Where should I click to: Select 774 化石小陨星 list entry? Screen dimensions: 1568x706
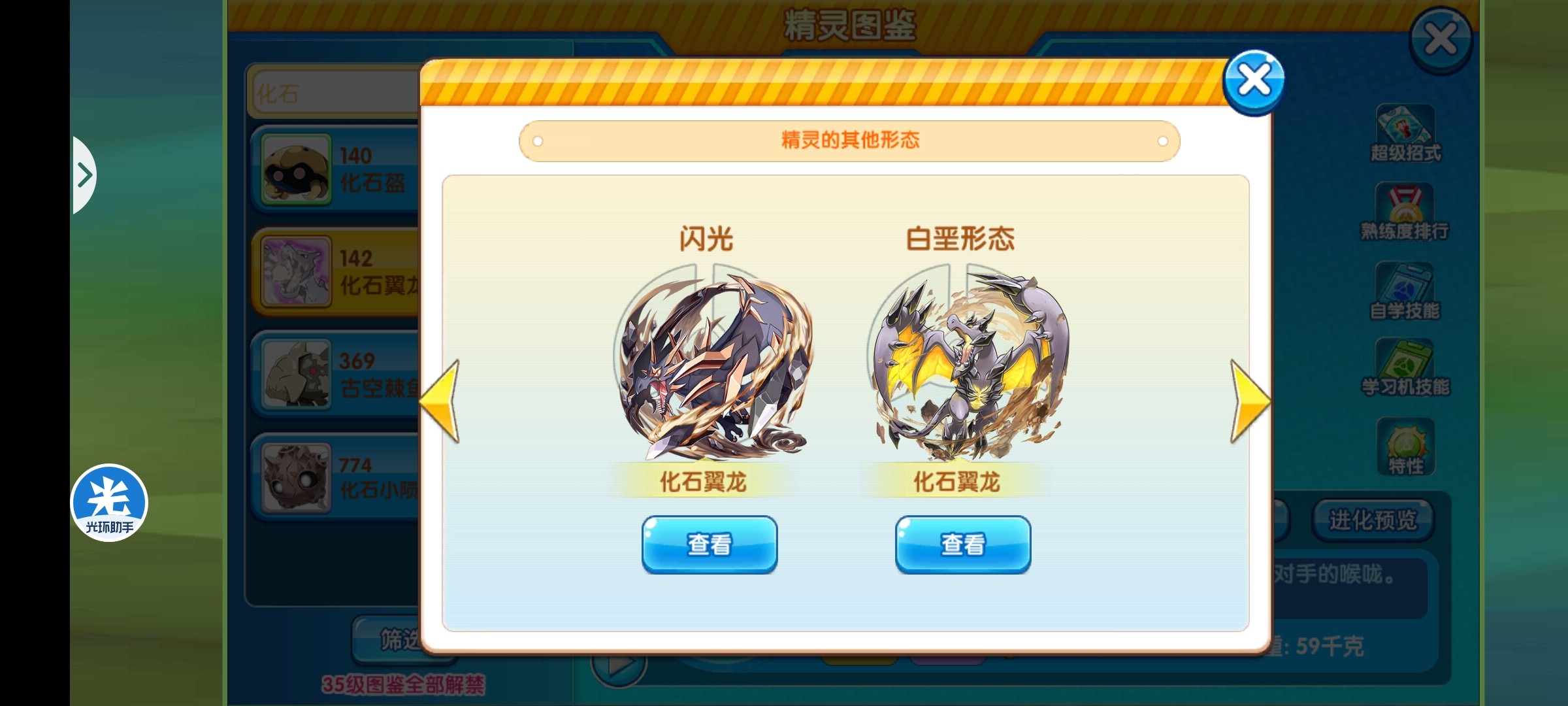click(x=336, y=477)
